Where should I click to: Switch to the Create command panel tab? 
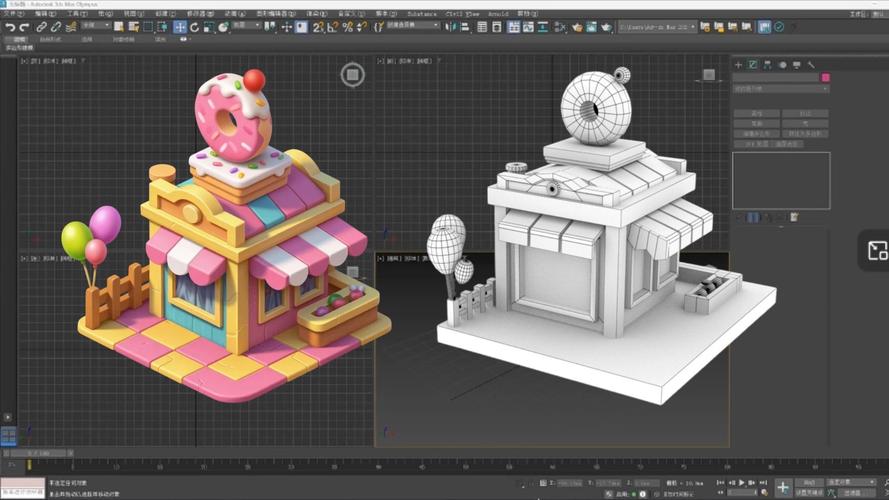point(738,65)
